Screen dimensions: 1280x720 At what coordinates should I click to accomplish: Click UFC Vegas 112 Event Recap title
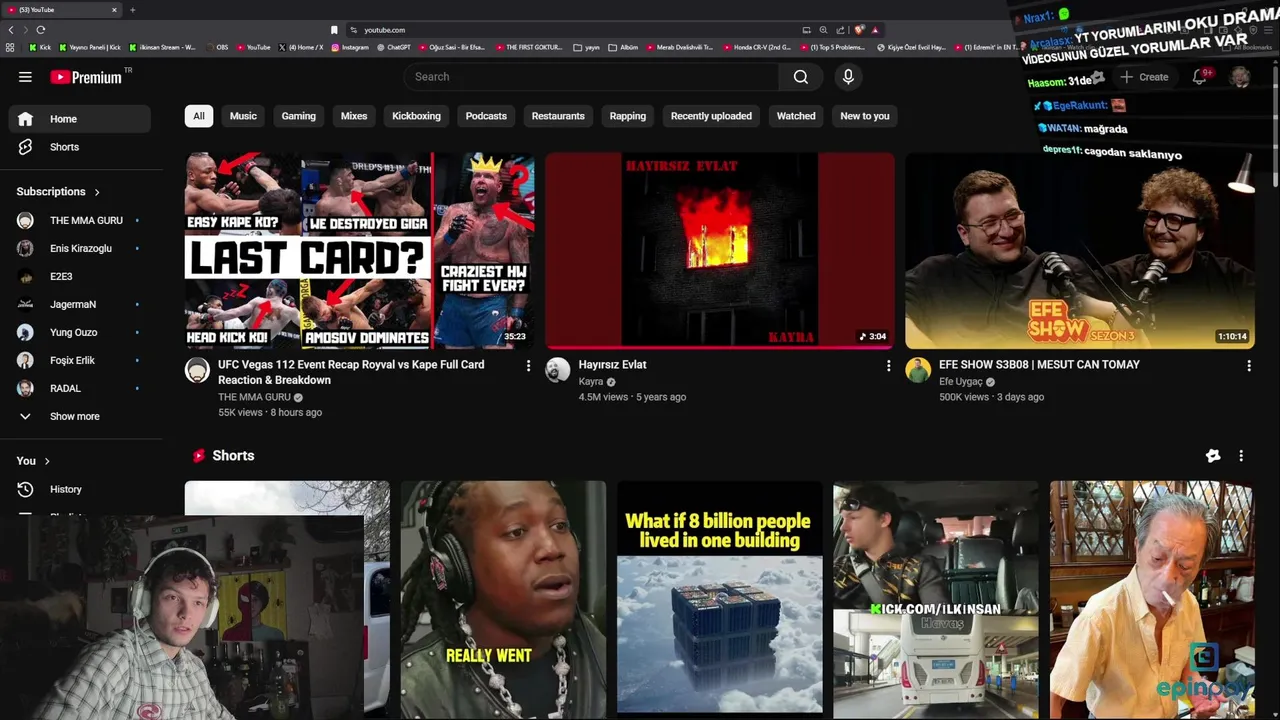point(351,372)
